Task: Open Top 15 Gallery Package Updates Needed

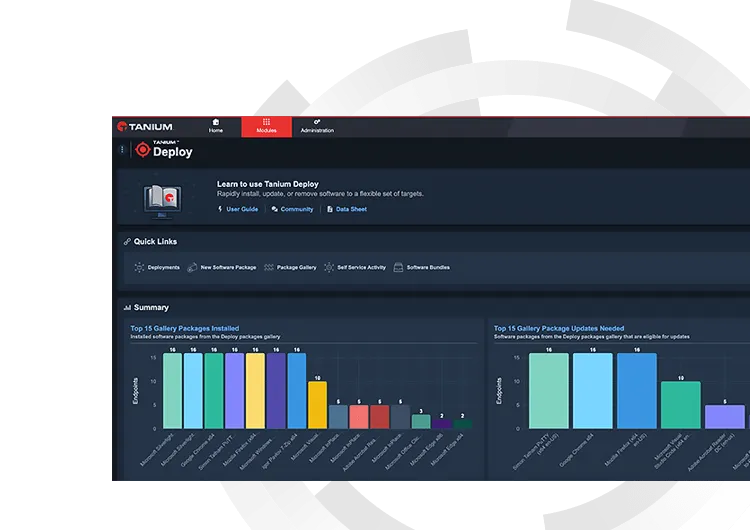Action: (559, 328)
